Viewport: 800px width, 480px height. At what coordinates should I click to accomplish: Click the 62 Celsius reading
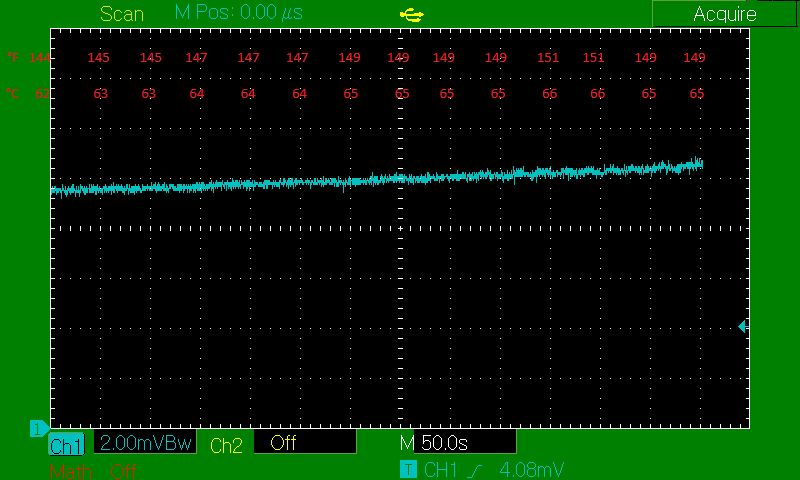[x=42, y=93]
